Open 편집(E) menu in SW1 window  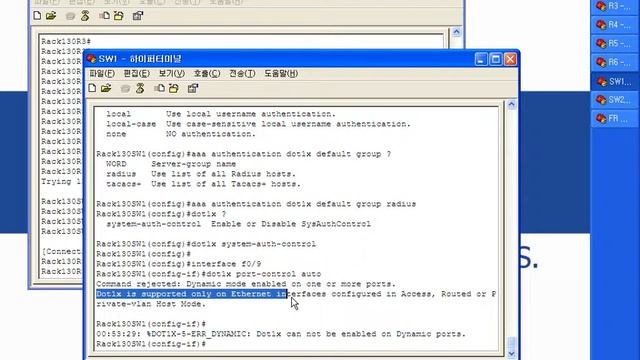(x=137, y=73)
